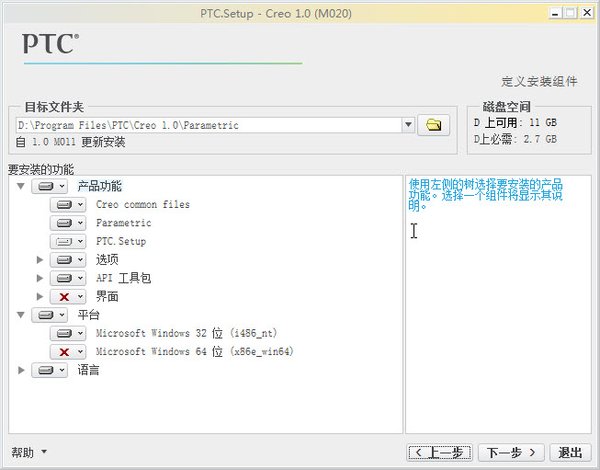Select the Creo common files label
The image size is (600, 470).
click(x=143, y=205)
